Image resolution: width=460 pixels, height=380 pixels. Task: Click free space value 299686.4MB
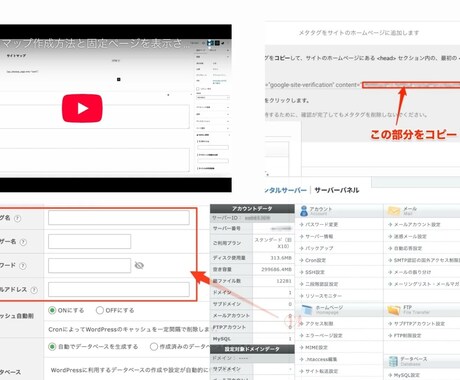click(x=276, y=269)
